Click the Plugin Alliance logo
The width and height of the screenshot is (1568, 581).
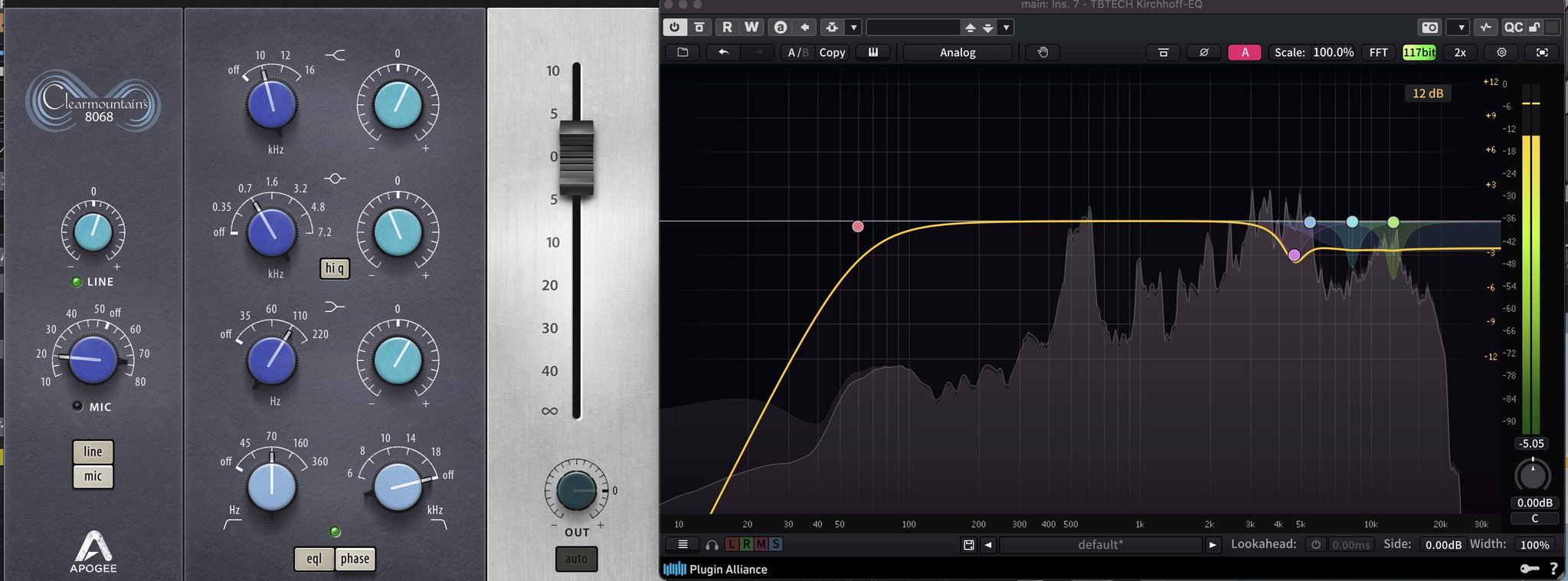tap(715, 569)
